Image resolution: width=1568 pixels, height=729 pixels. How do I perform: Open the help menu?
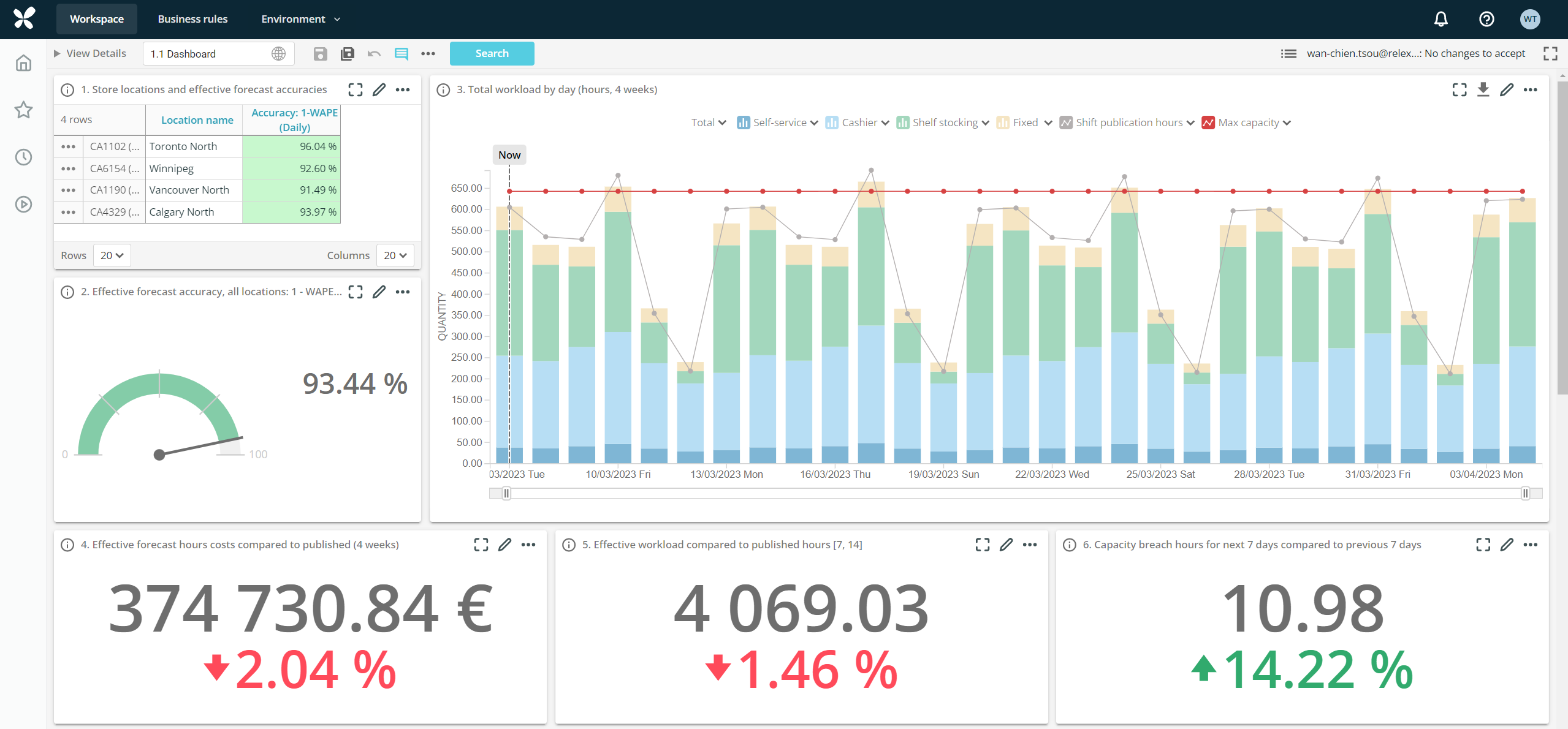(1486, 19)
